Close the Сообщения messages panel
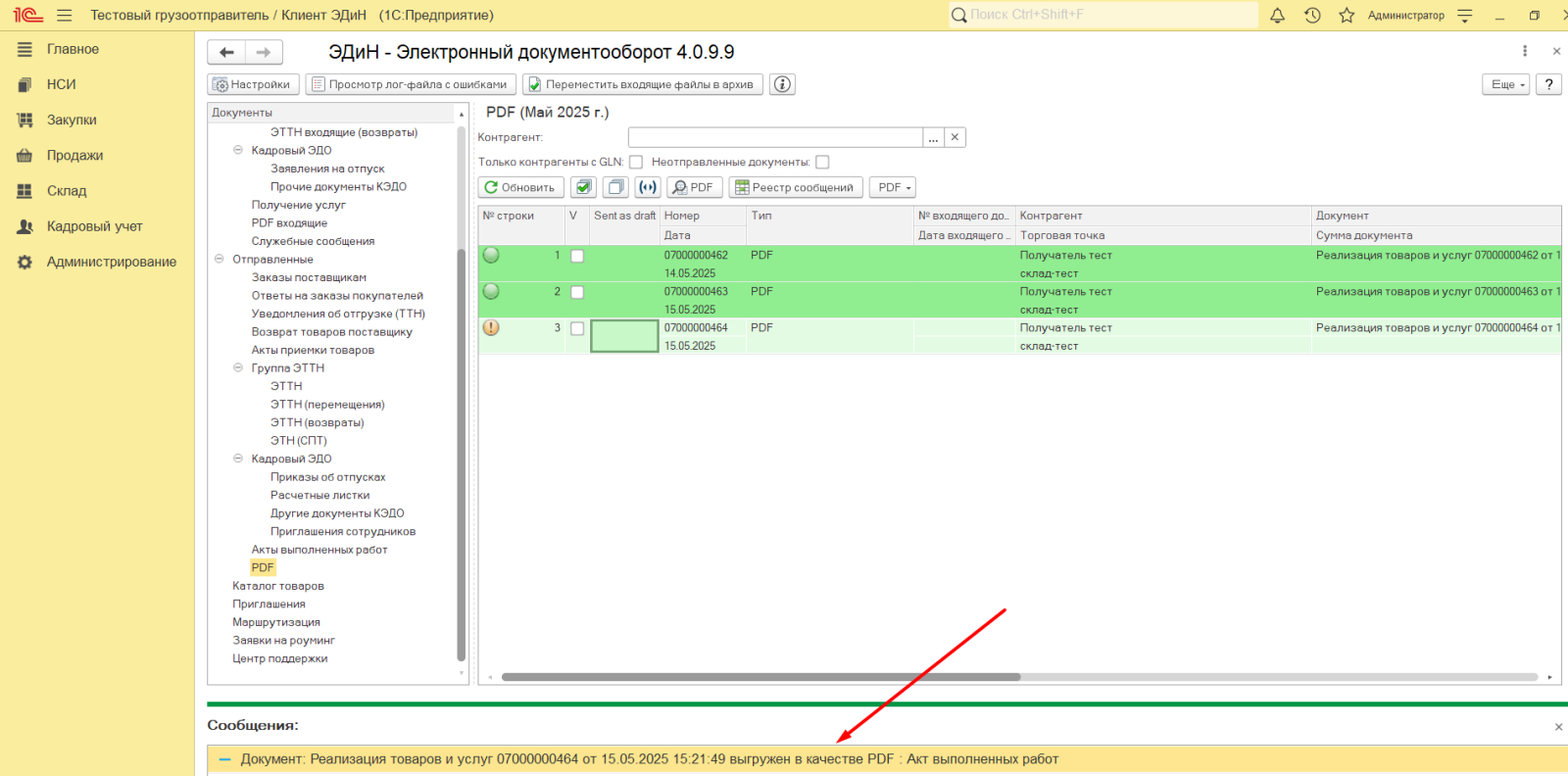This screenshot has width=1568, height=776. pos(1558,727)
